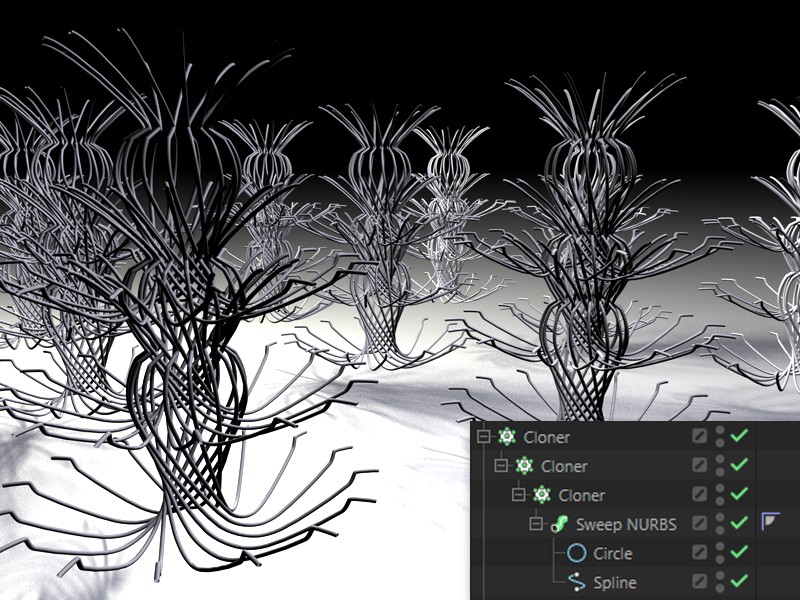Collapse the Sweep NURBS object children
This screenshot has width=800, height=600.
coord(536,524)
